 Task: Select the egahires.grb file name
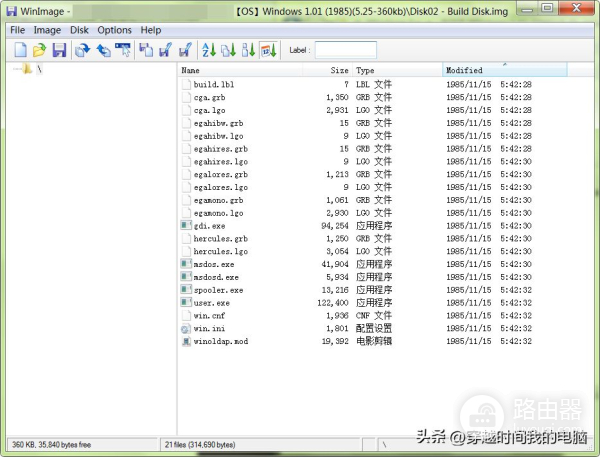[x=221, y=149]
